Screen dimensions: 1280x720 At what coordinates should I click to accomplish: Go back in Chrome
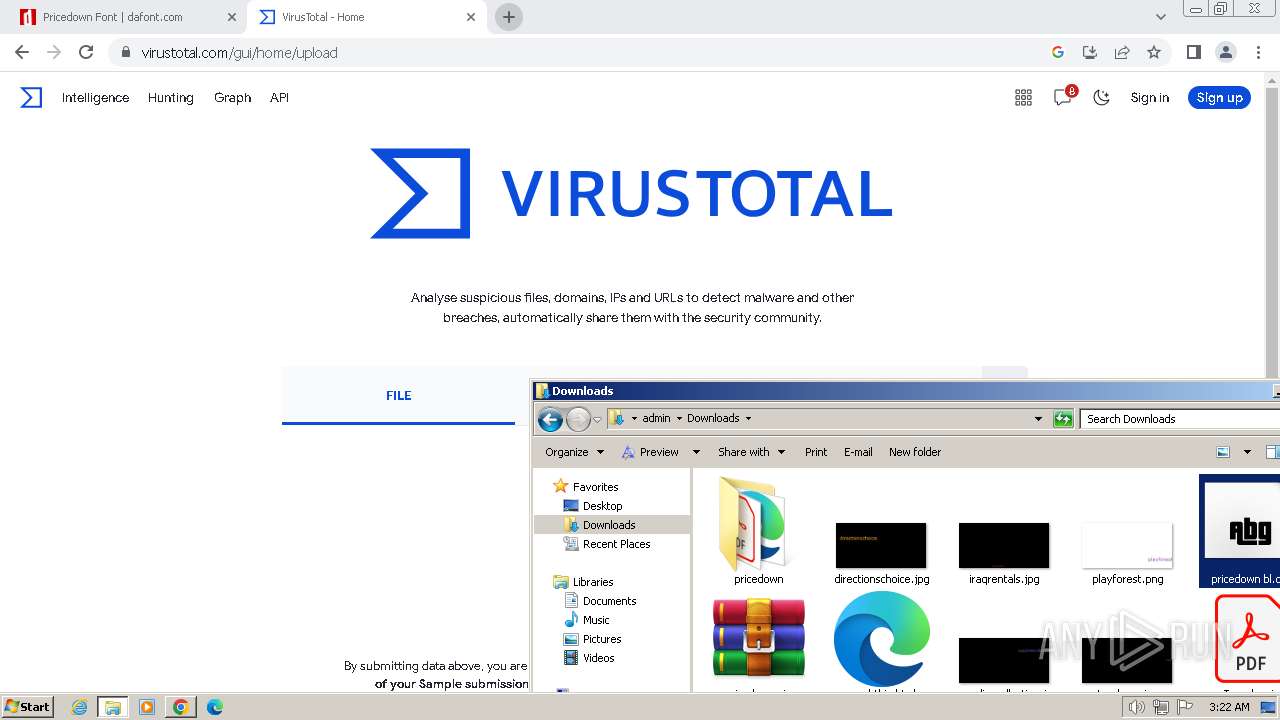point(22,52)
